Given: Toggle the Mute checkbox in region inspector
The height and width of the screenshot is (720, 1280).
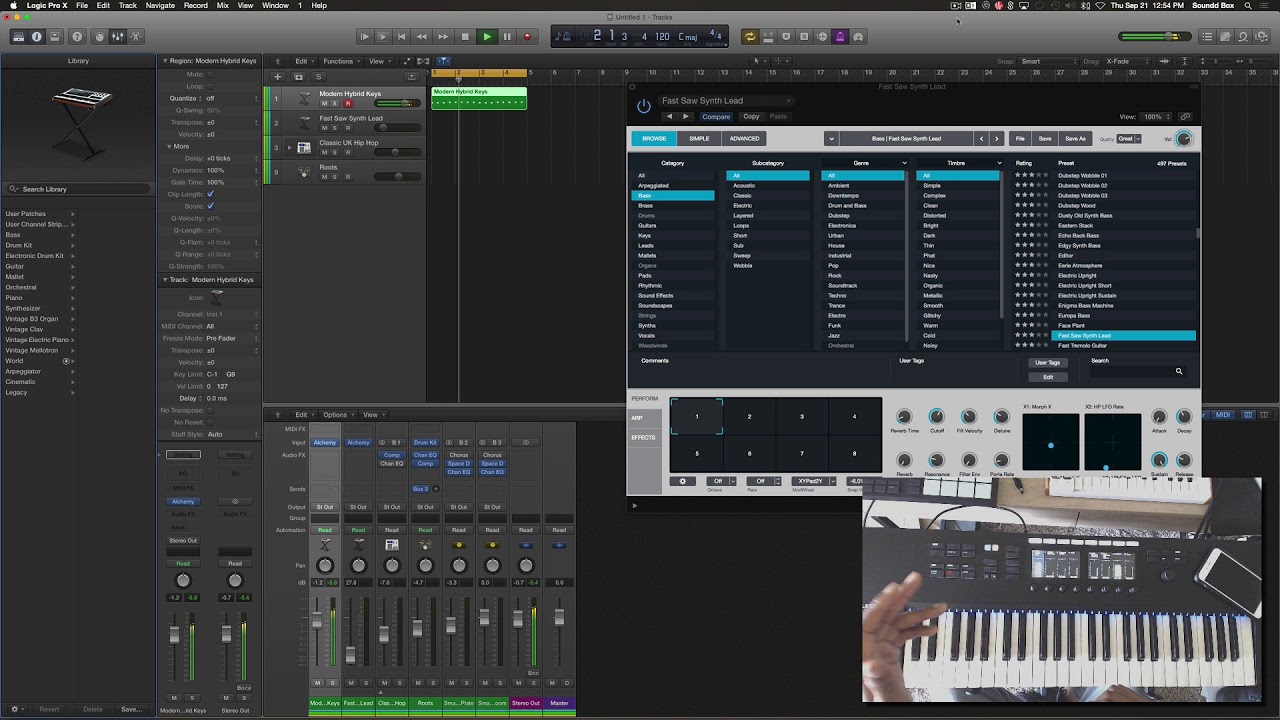Looking at the screenshot, I should [210, 74].
